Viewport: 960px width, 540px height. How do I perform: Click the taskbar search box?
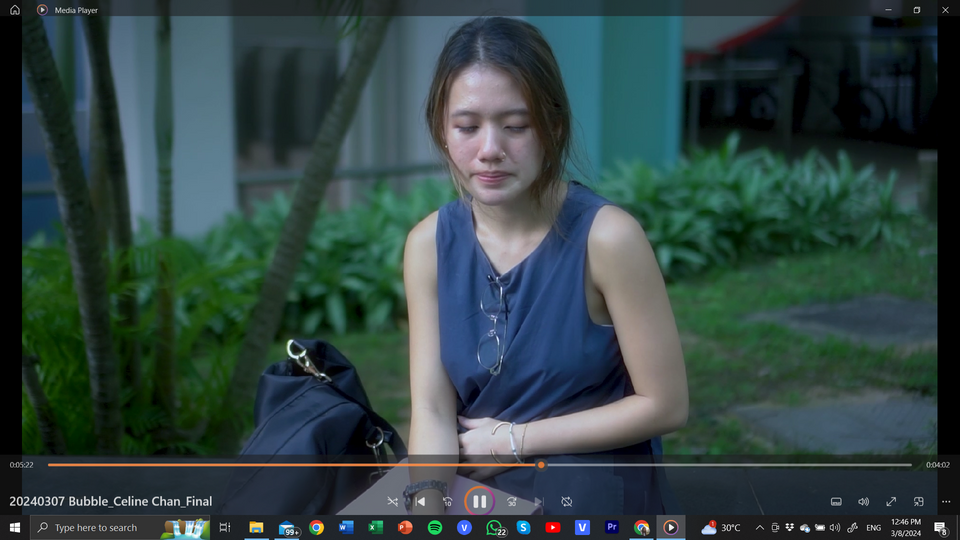(120, 527)
